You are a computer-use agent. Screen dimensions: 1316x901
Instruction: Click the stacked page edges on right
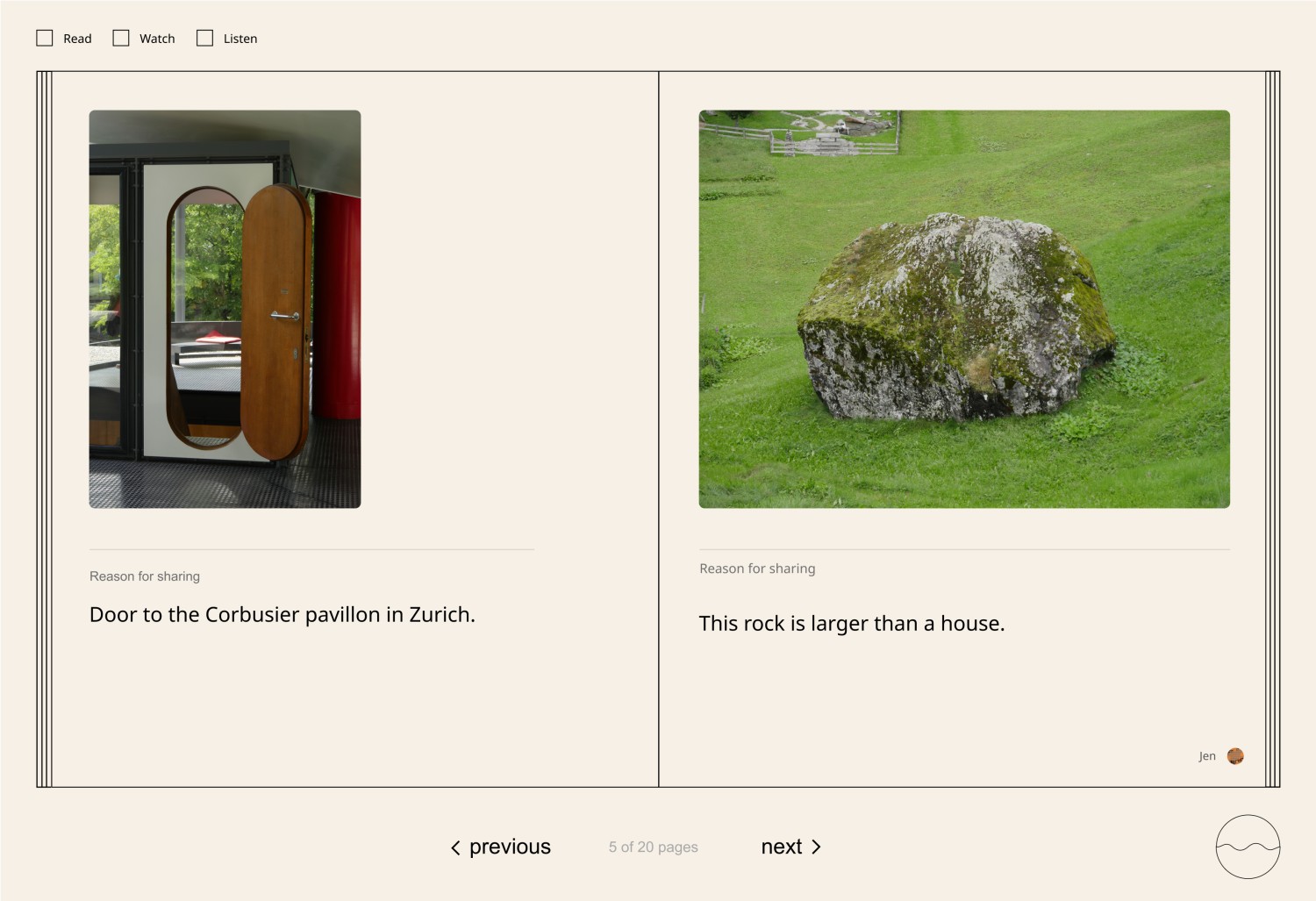point(1272,429)
